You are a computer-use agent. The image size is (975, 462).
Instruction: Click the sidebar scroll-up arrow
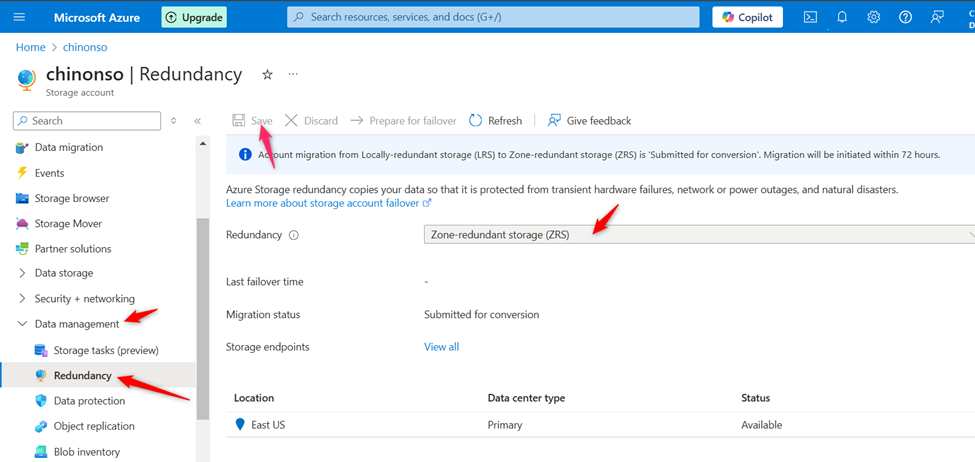click(202, 144)
